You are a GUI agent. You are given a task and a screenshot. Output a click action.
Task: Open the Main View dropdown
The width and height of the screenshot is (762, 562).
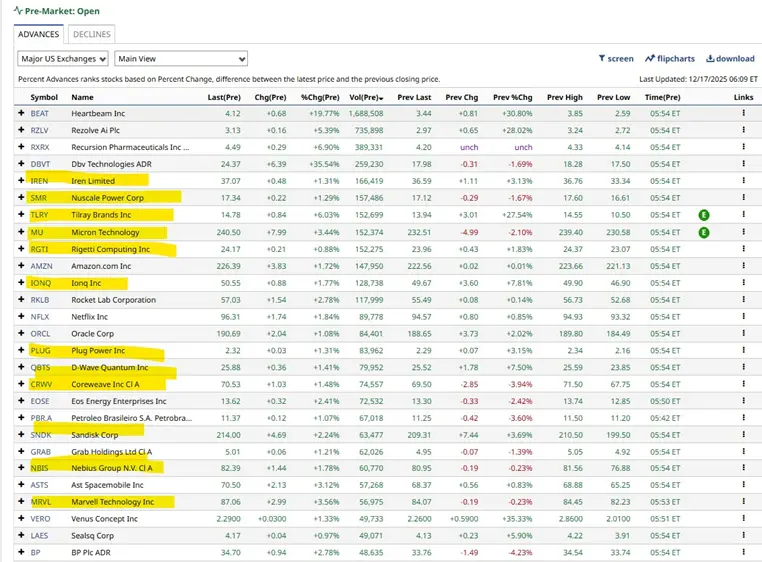coord(181,59)
